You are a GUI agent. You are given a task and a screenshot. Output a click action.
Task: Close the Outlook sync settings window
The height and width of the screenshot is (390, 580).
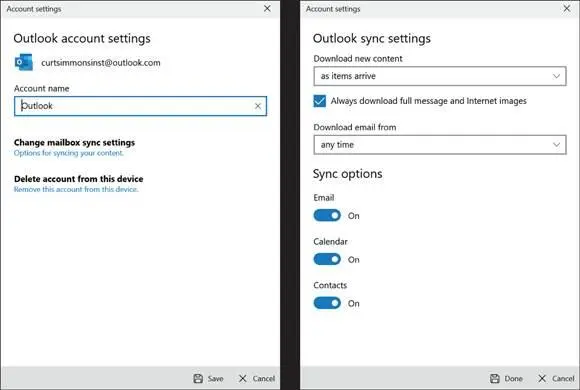coord(567,8)
